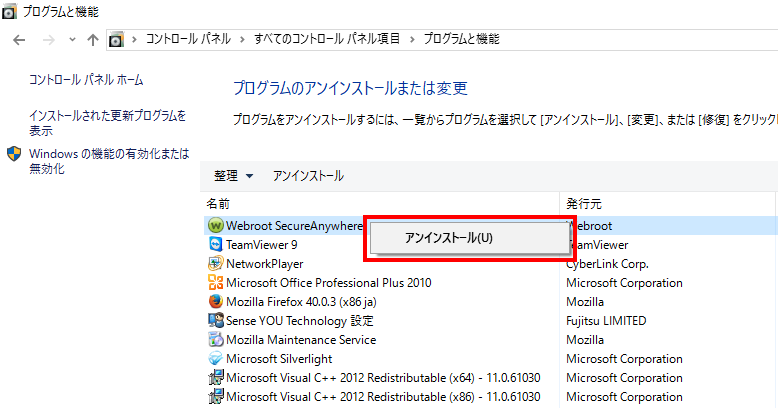Select Microsoft Office Professional Plus 2010
Image resolution: width=778 pixels, height=408 pixels.
click(328, 283)
